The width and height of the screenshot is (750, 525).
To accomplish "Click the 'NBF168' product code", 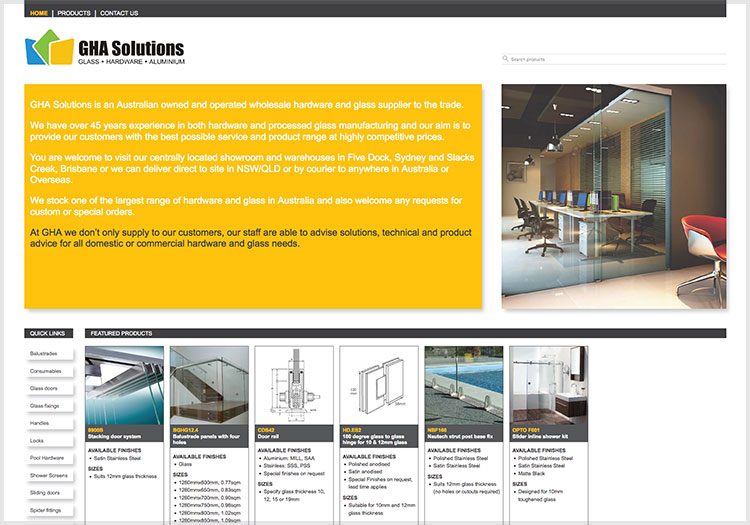I will pyautogui.click(x=437, y=430).
